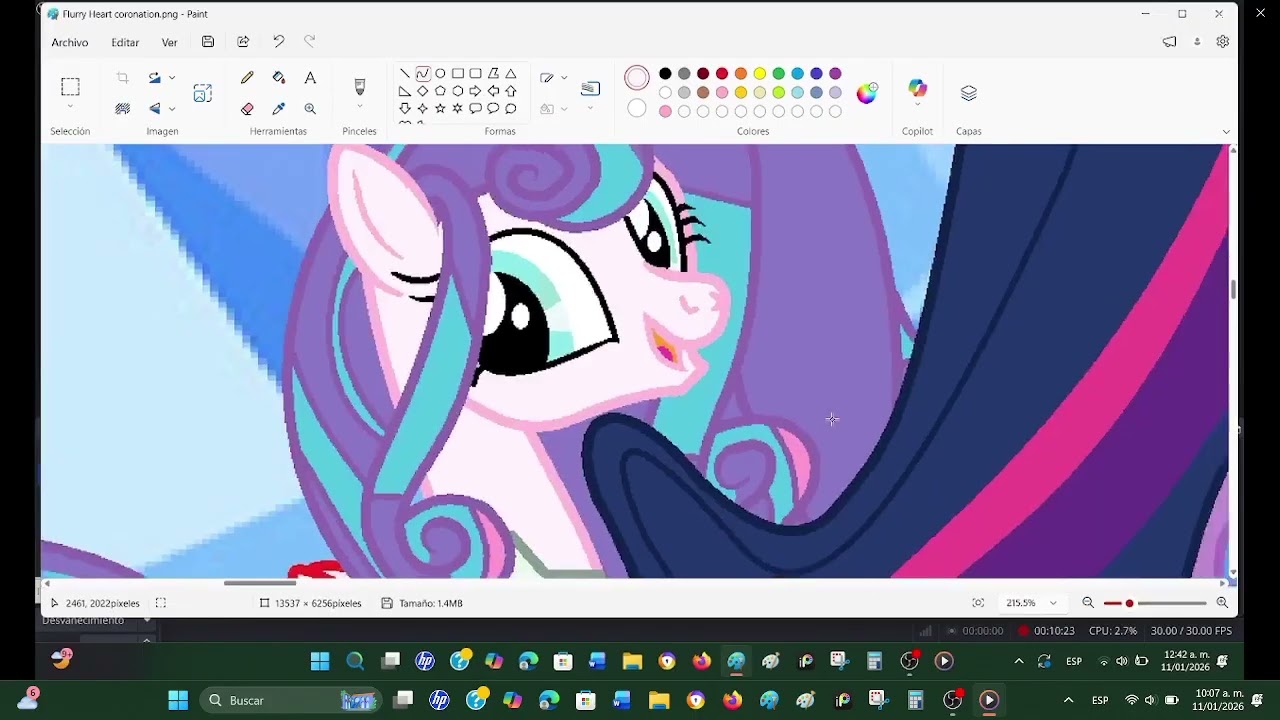
Task: Toggle the Capas layers panel
Action: [x=968, y=93]
